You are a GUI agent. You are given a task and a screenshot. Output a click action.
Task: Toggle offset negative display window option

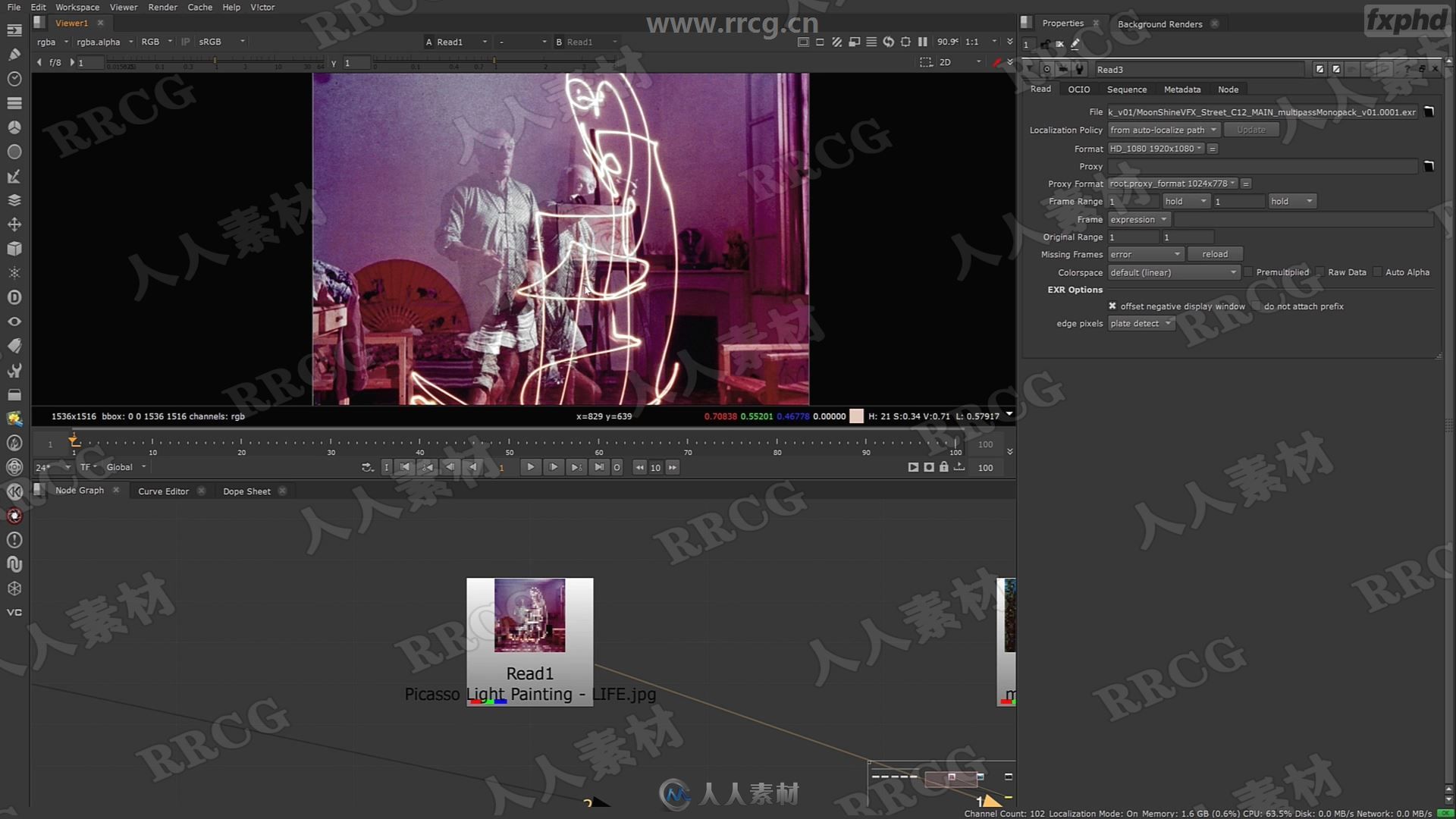(1113, 306)
